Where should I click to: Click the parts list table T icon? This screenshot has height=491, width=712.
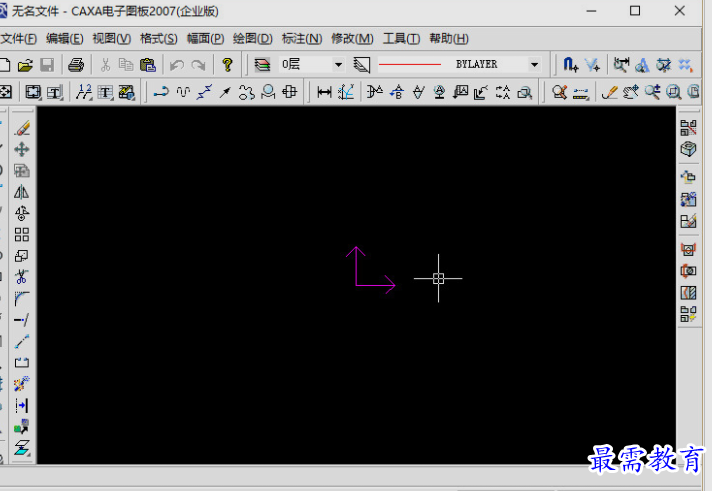click(105, 92)
